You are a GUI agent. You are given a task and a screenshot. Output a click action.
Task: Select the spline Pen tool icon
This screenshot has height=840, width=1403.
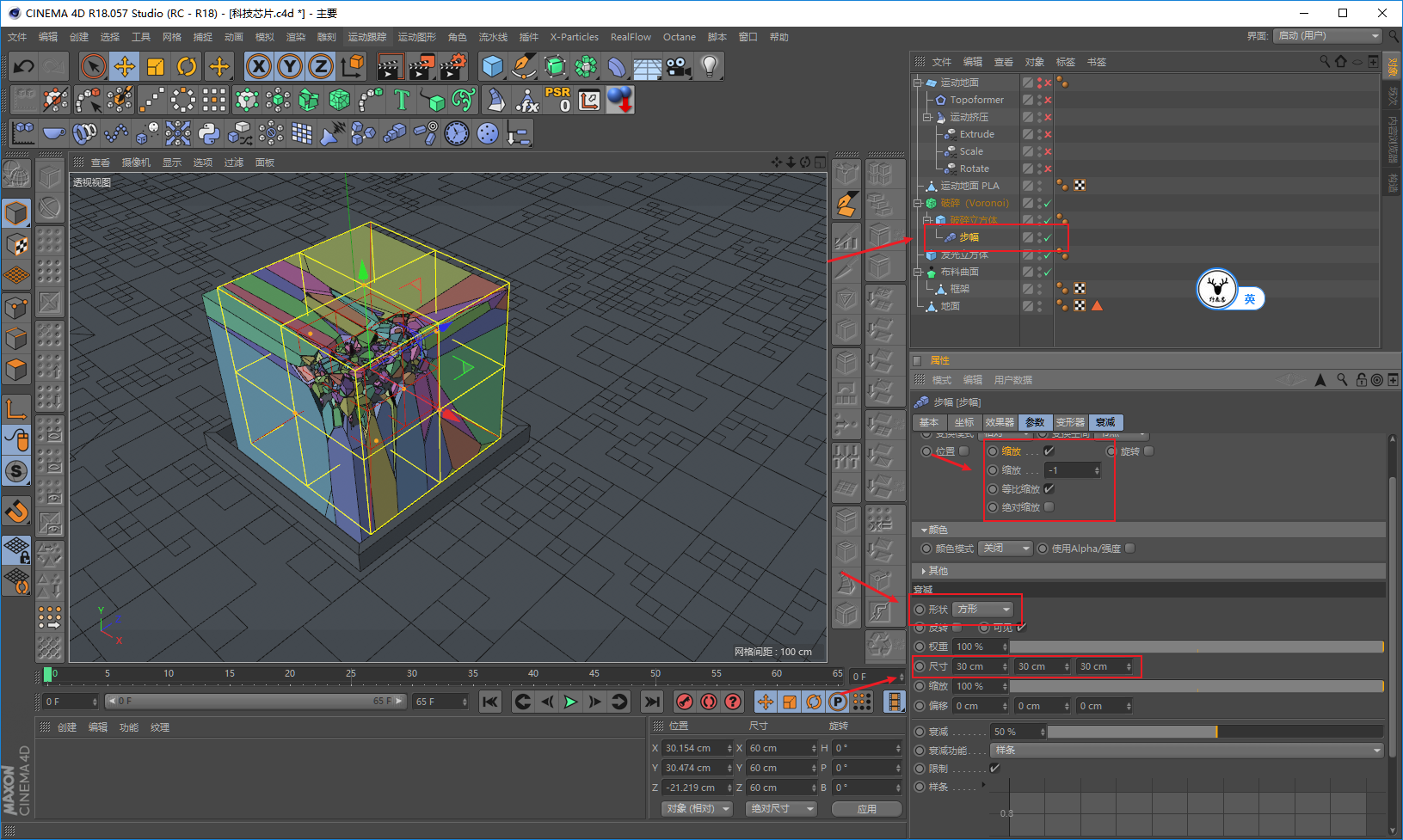523,66
